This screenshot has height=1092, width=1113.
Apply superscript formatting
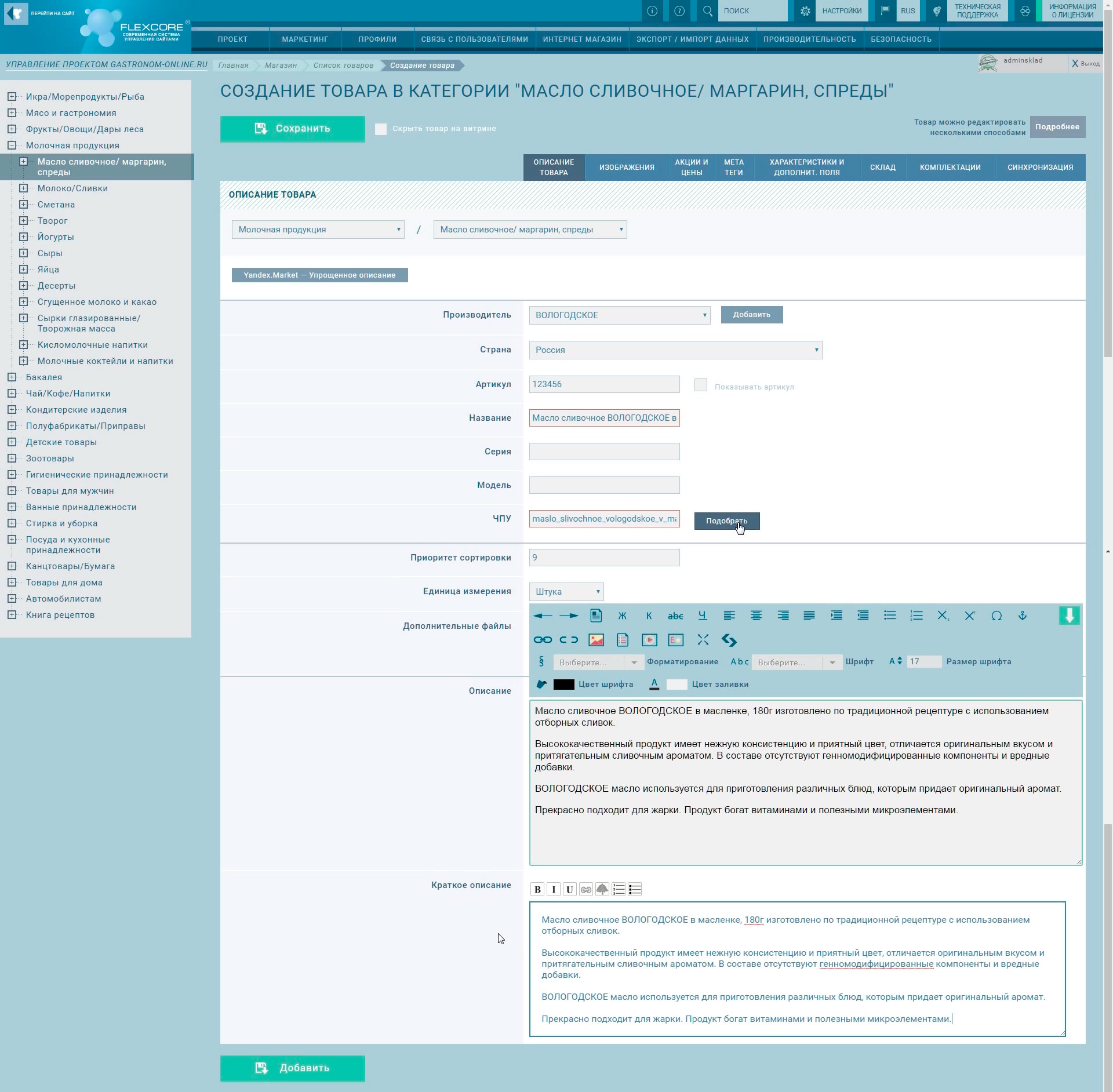point(970,616)
